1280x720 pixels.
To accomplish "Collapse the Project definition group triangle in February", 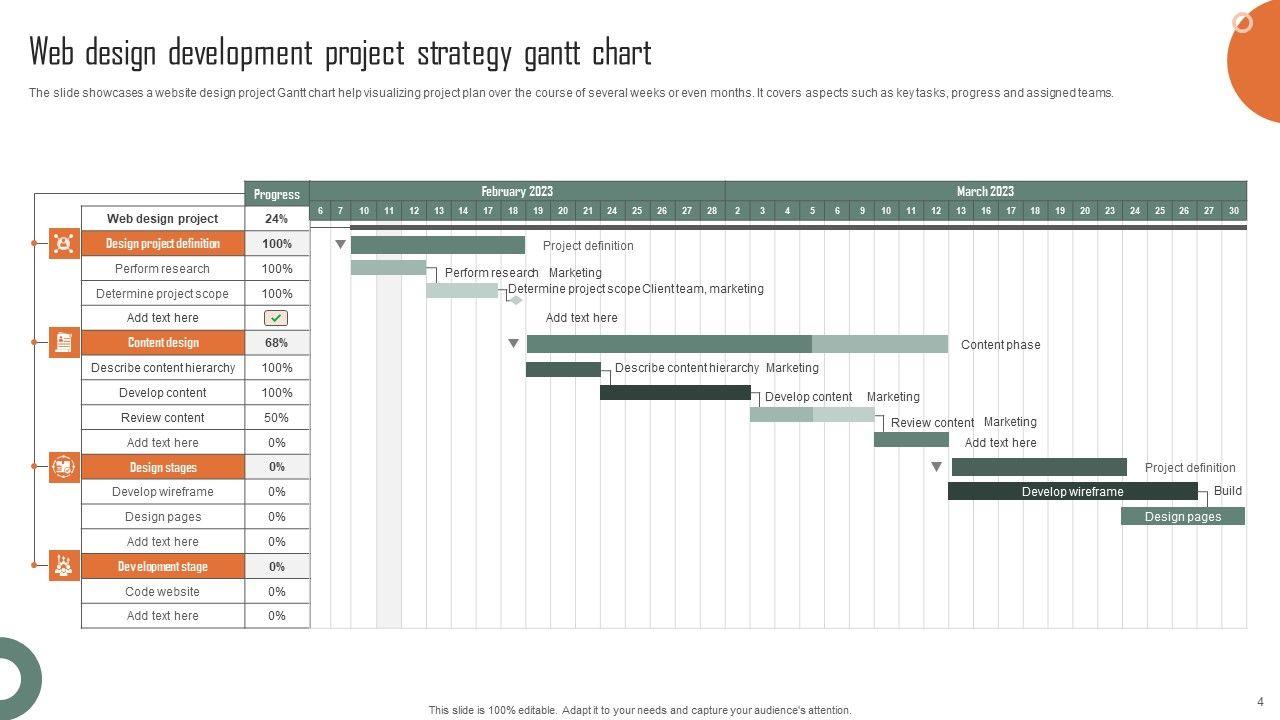I will (x=341, y=245).
